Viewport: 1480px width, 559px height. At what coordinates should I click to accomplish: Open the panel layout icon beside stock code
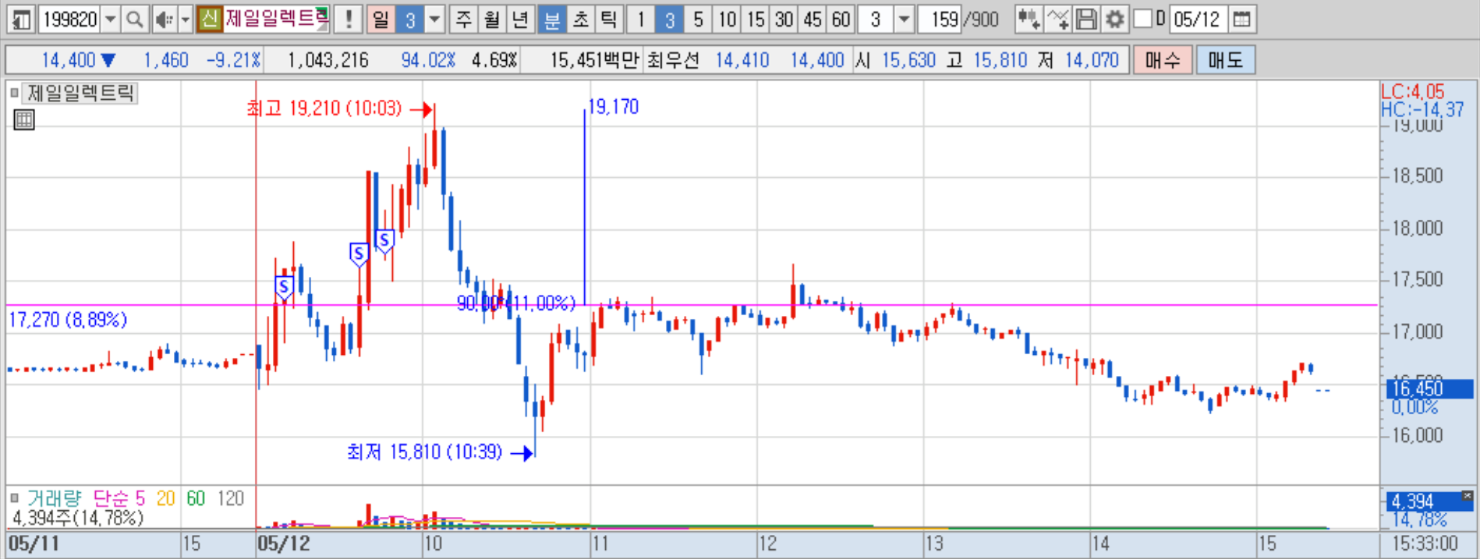coord(21,19)
